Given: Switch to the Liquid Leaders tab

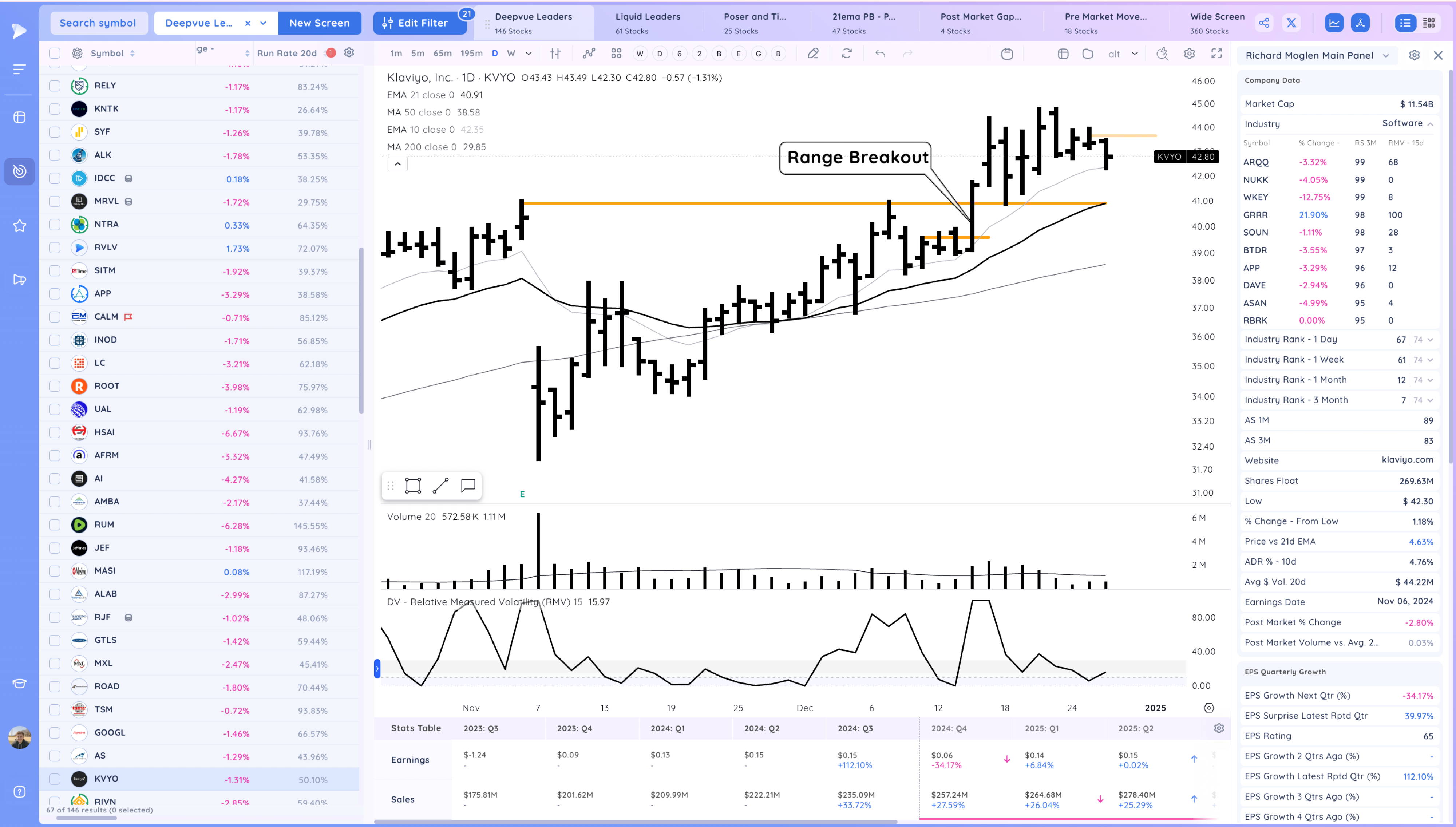Looking at the screenshot, I should [647, 23].
